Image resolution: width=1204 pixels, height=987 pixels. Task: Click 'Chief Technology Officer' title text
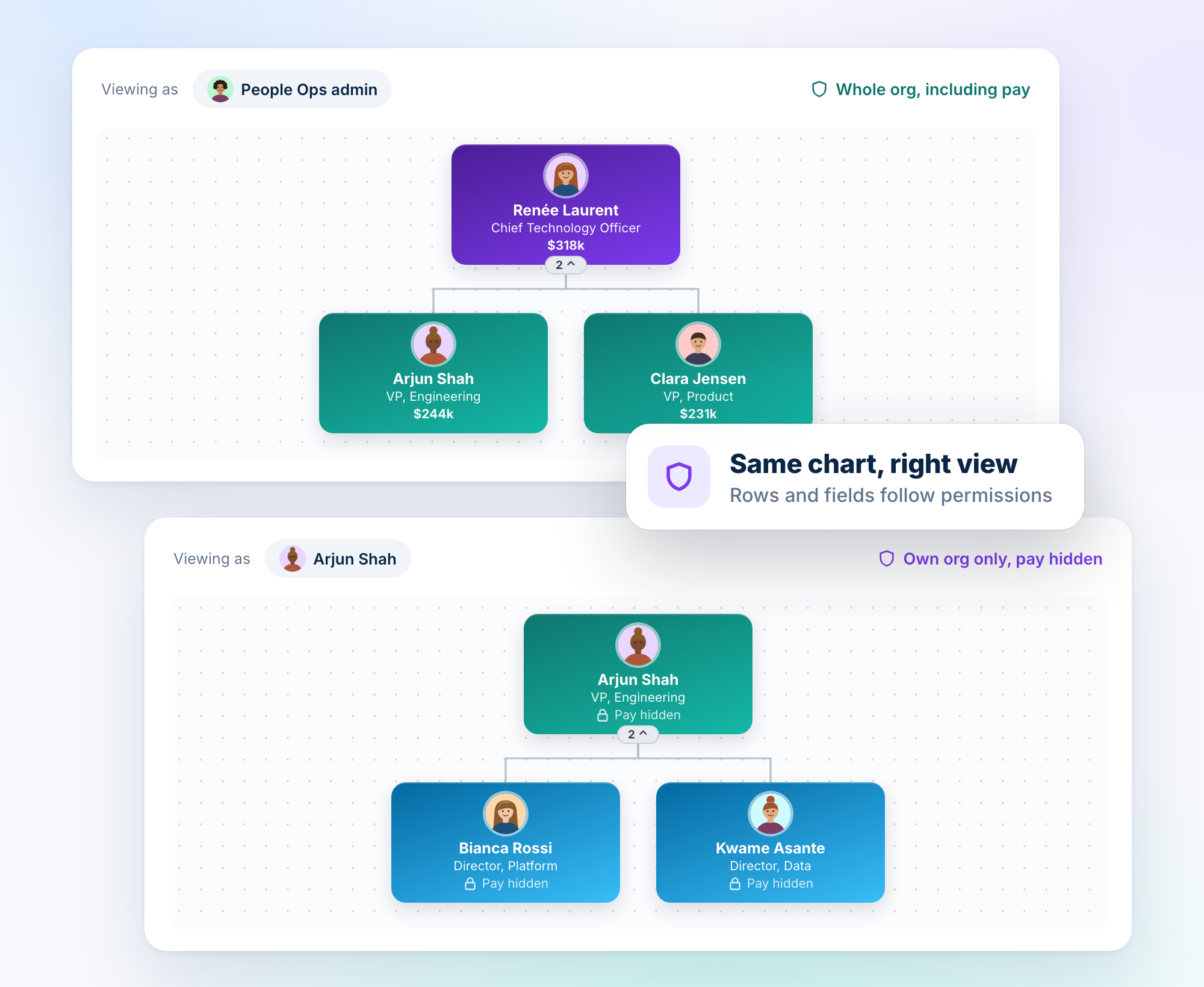coord(566,228)
